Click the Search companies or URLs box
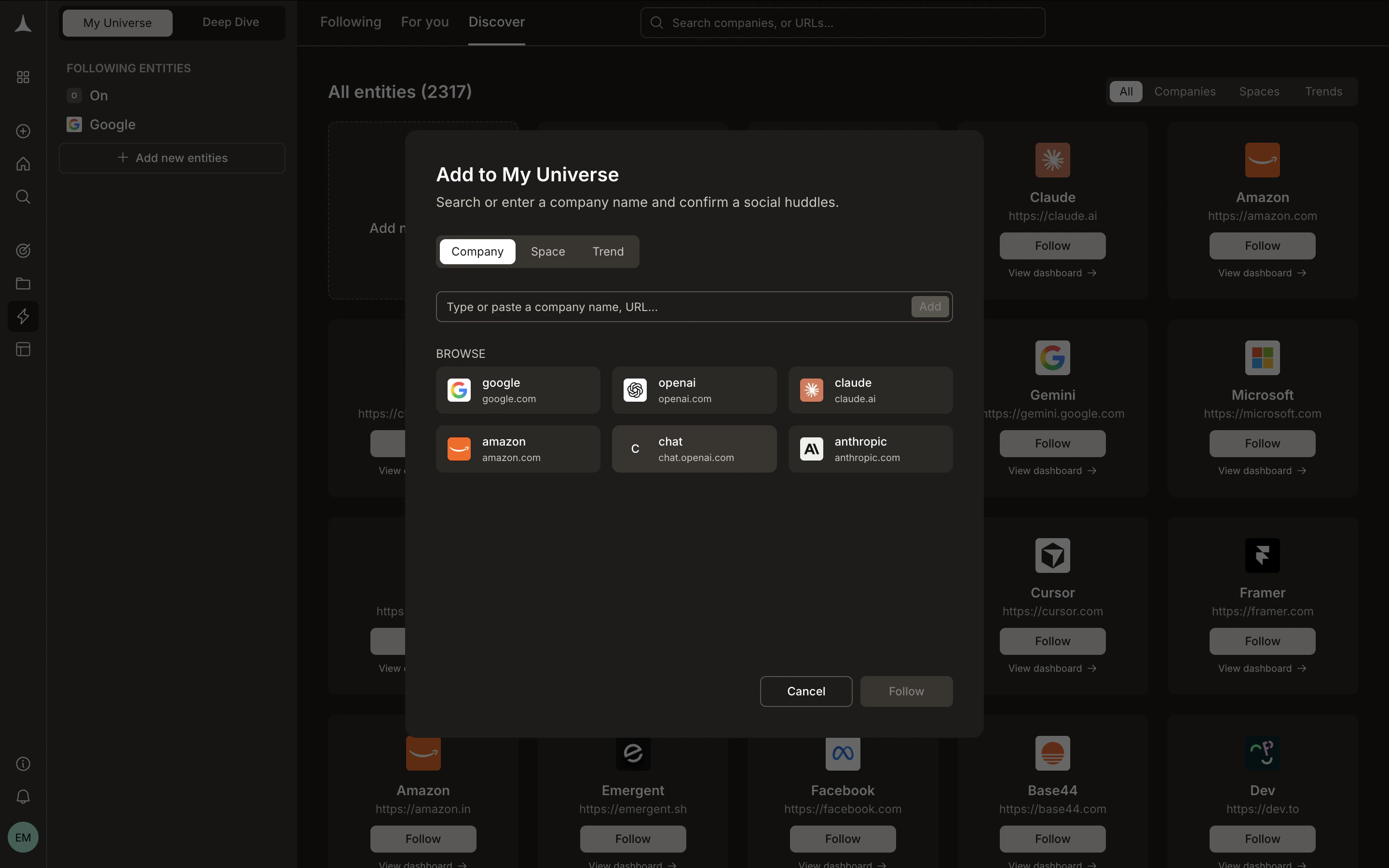 coord(842,23)
